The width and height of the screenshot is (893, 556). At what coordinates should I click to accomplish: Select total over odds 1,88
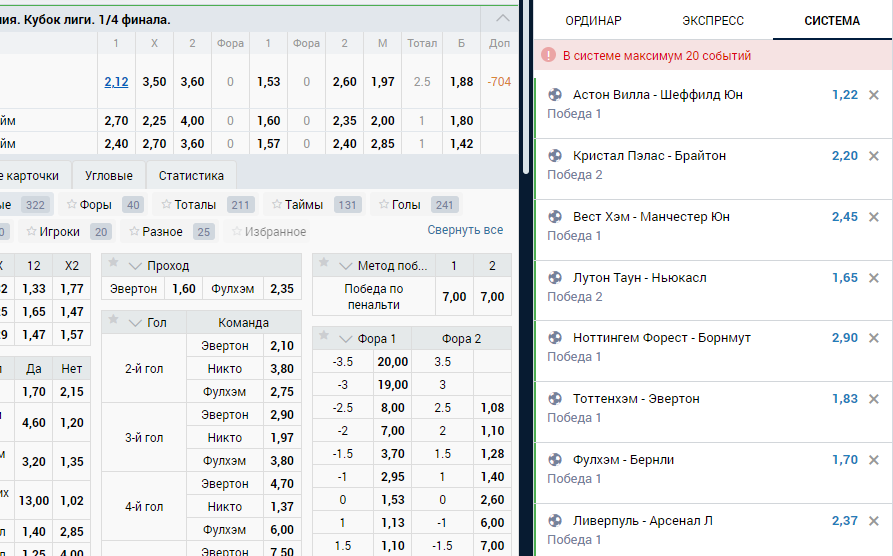point(461,81)
